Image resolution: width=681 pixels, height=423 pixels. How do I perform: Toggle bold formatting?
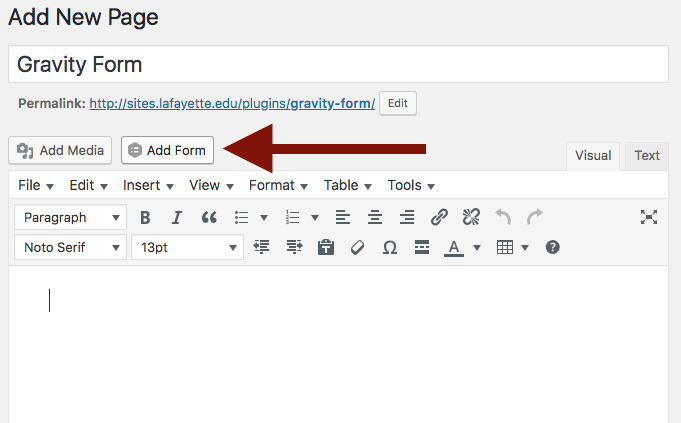point(145,217)
